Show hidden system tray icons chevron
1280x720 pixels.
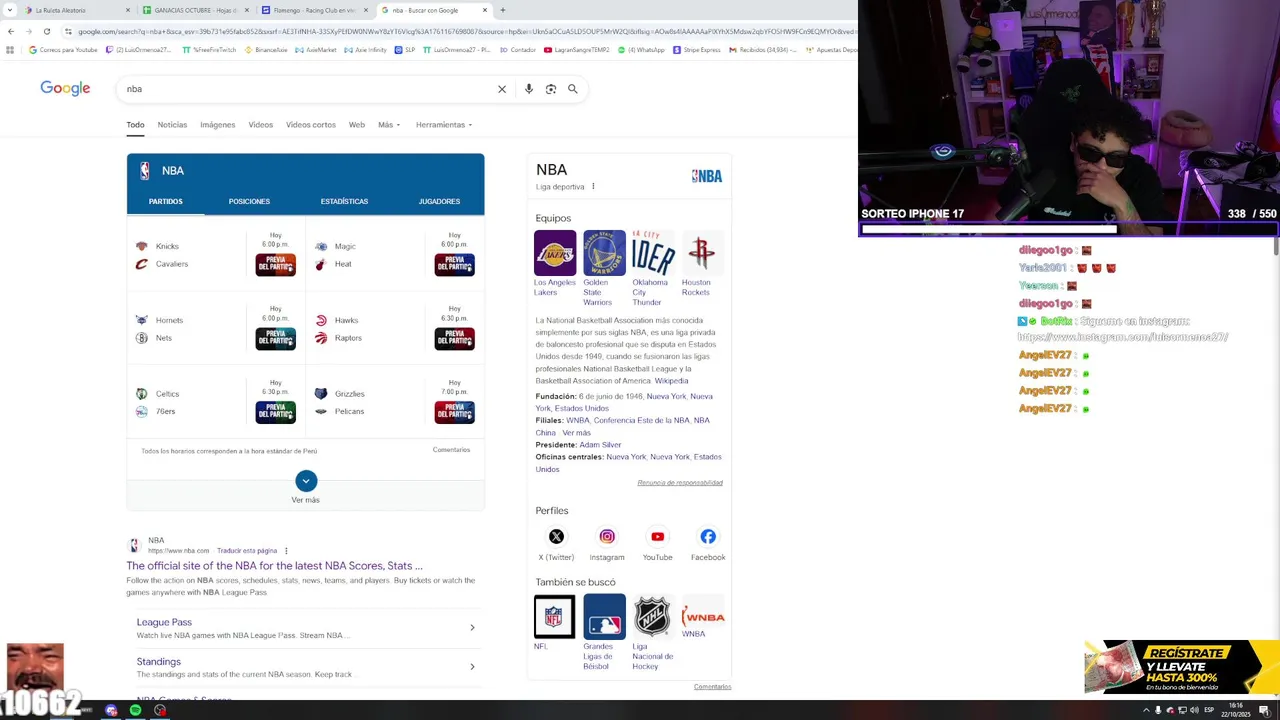[x=1146, y=710]
